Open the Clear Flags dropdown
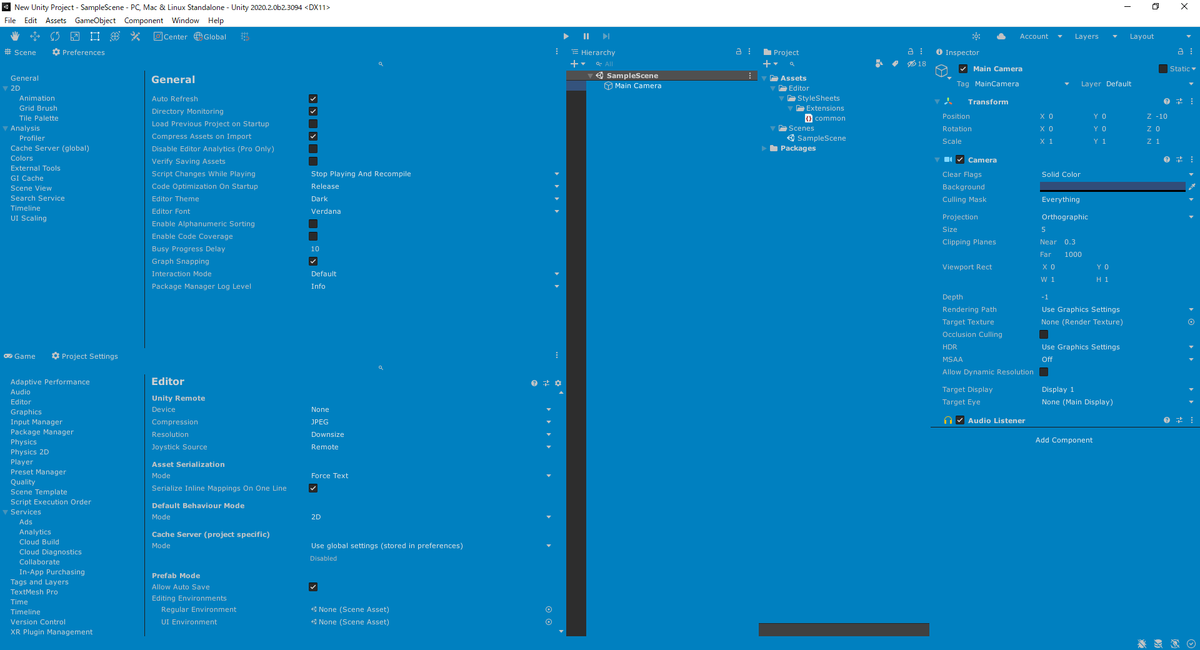Image resolution: width=1200 pixels, height=650 pixels. pyautogui.click(x=1117, y=174)
